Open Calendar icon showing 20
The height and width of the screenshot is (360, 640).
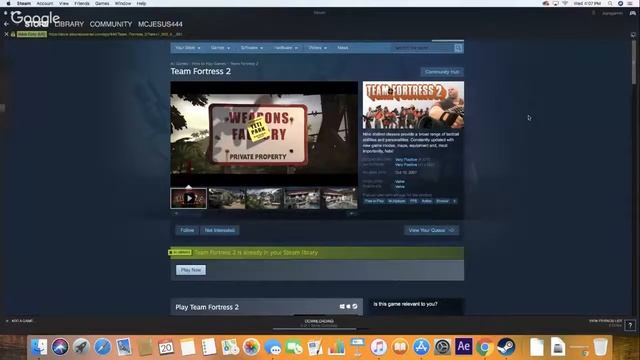166,347
